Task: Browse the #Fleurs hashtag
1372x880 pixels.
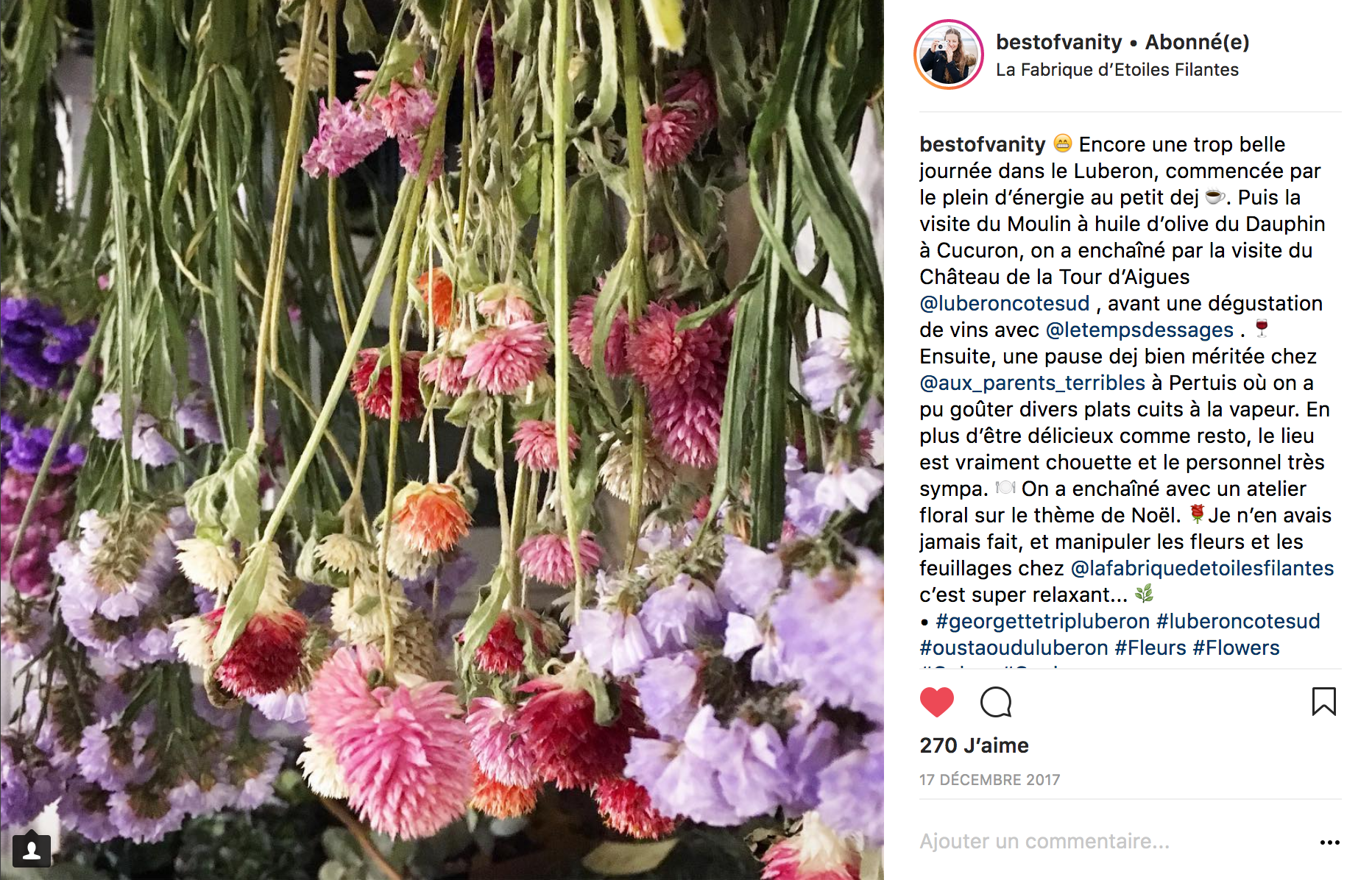Action: pos(1150,647)
